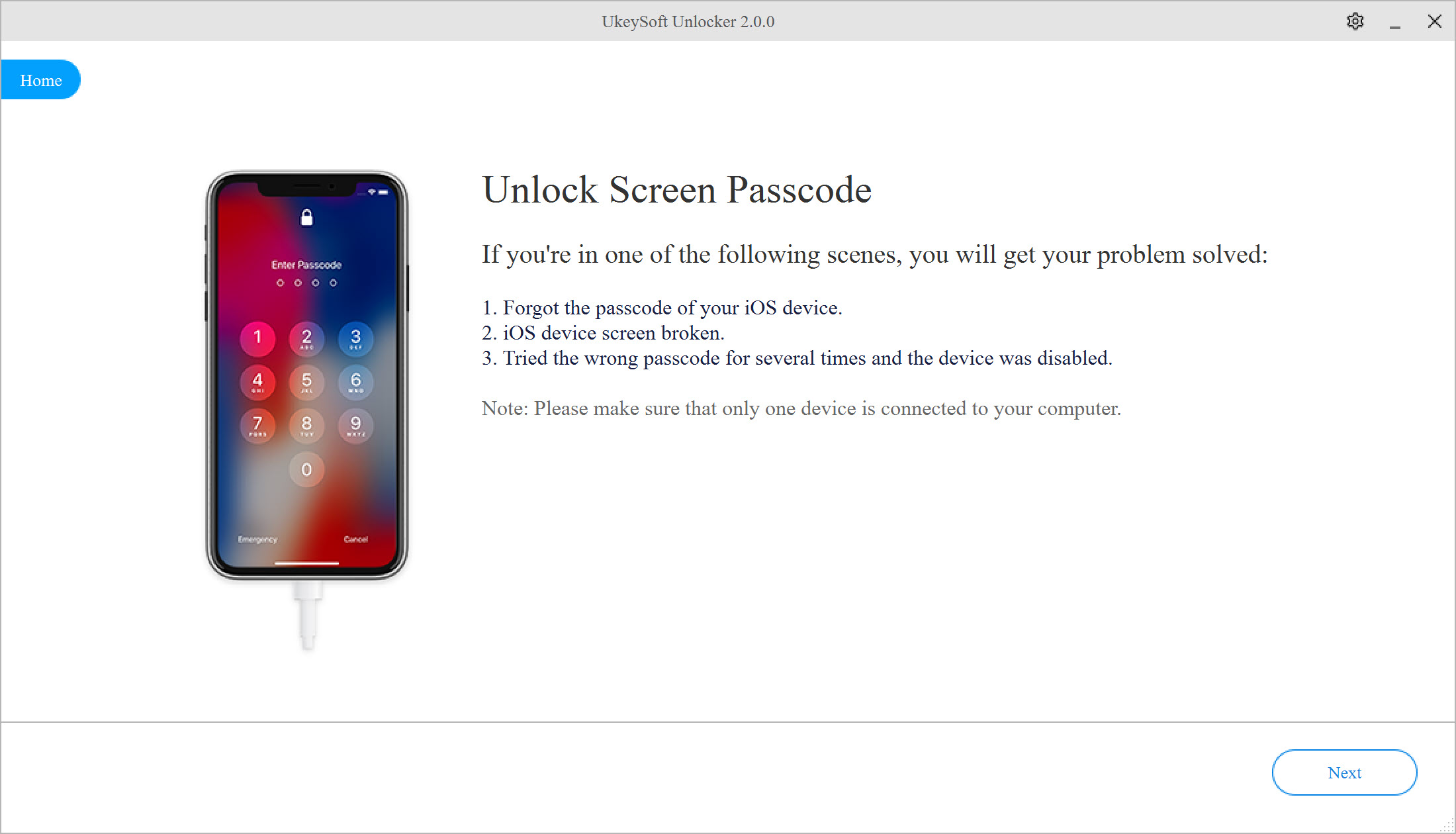Select number 1 on iPhone keypad
Viewport: 1456px width, 834px height.
point(257,337)
